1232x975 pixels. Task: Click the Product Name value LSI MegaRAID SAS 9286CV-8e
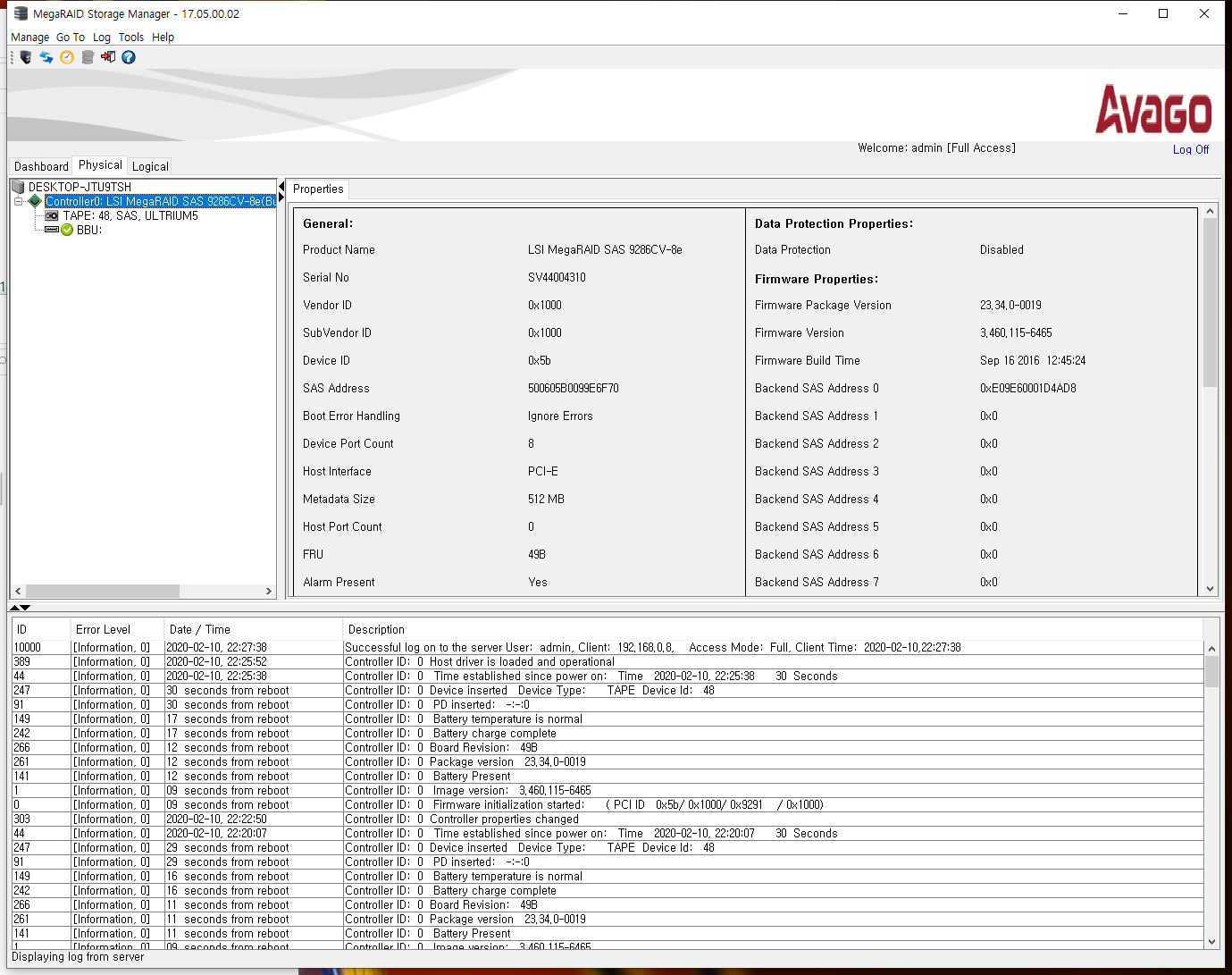pyautogui.click(x=605, y=249)
